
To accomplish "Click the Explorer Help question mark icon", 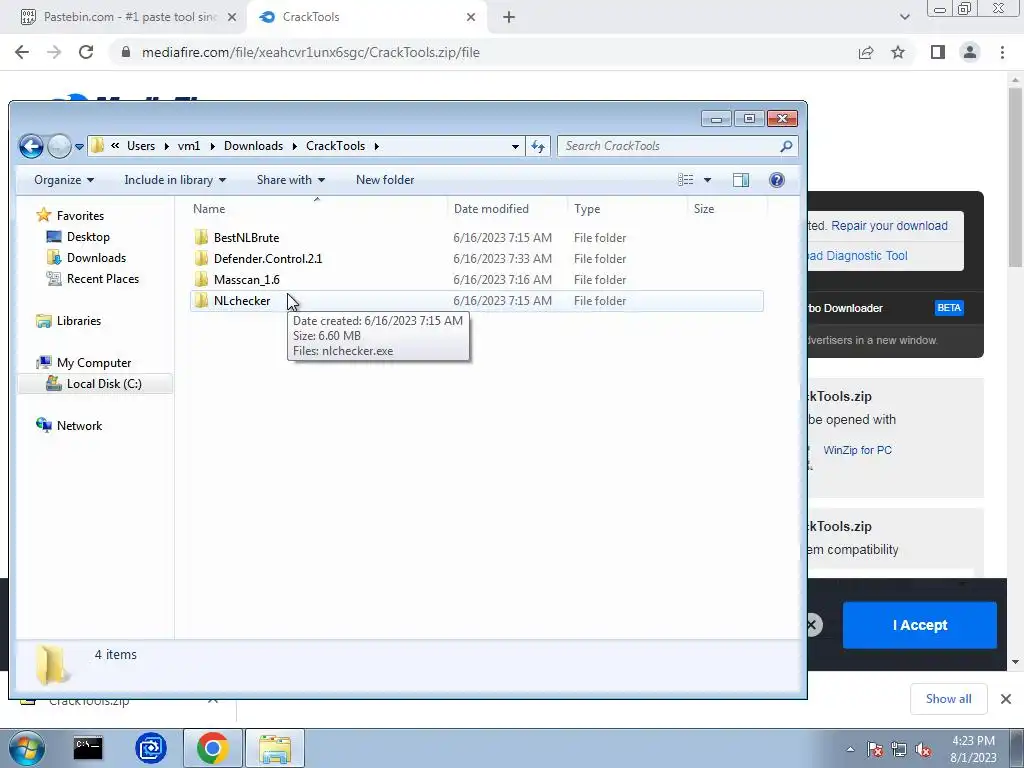I will tap(776, 180).
